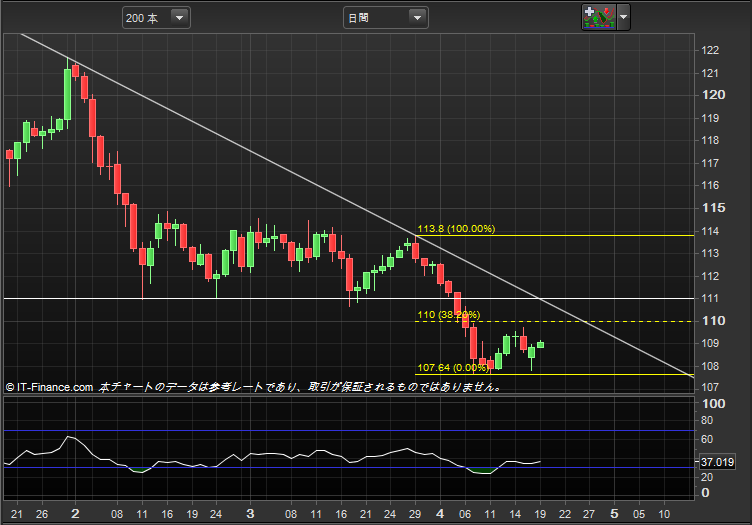Viewport: 752px width, 525px height.
Task: Click the IT-Finance.com copyright text
Action: coord(49,387)
